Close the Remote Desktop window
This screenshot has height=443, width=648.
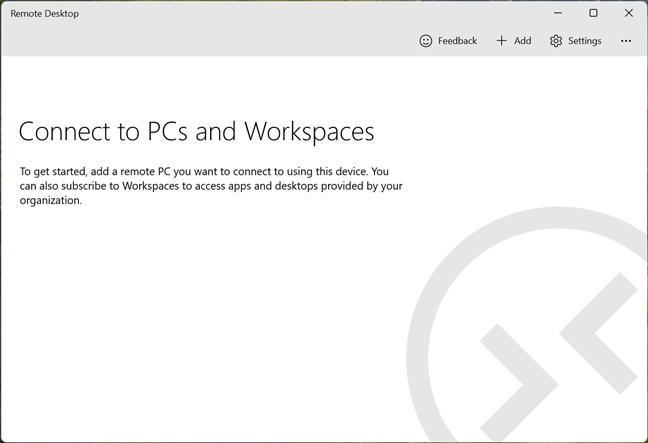tap(628, 13)
